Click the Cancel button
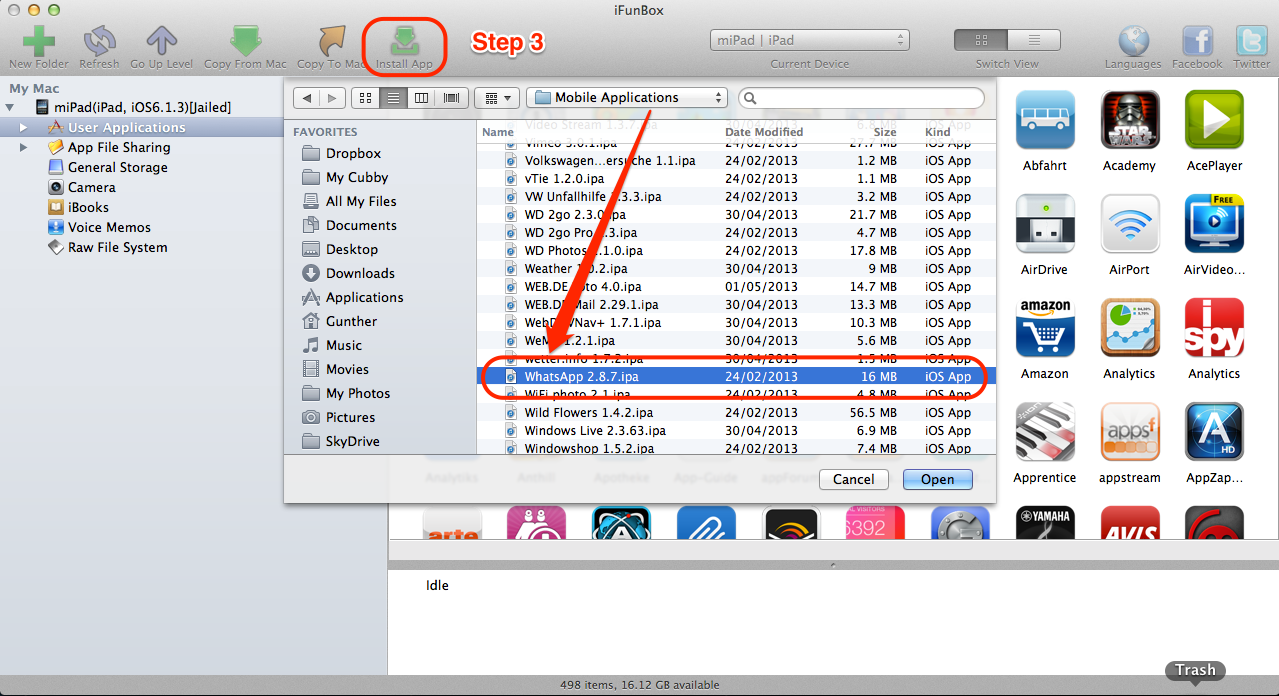Image resolution: width=1279 pixels, height=696 pixels. pyautogui.click(x=853, y=479)
